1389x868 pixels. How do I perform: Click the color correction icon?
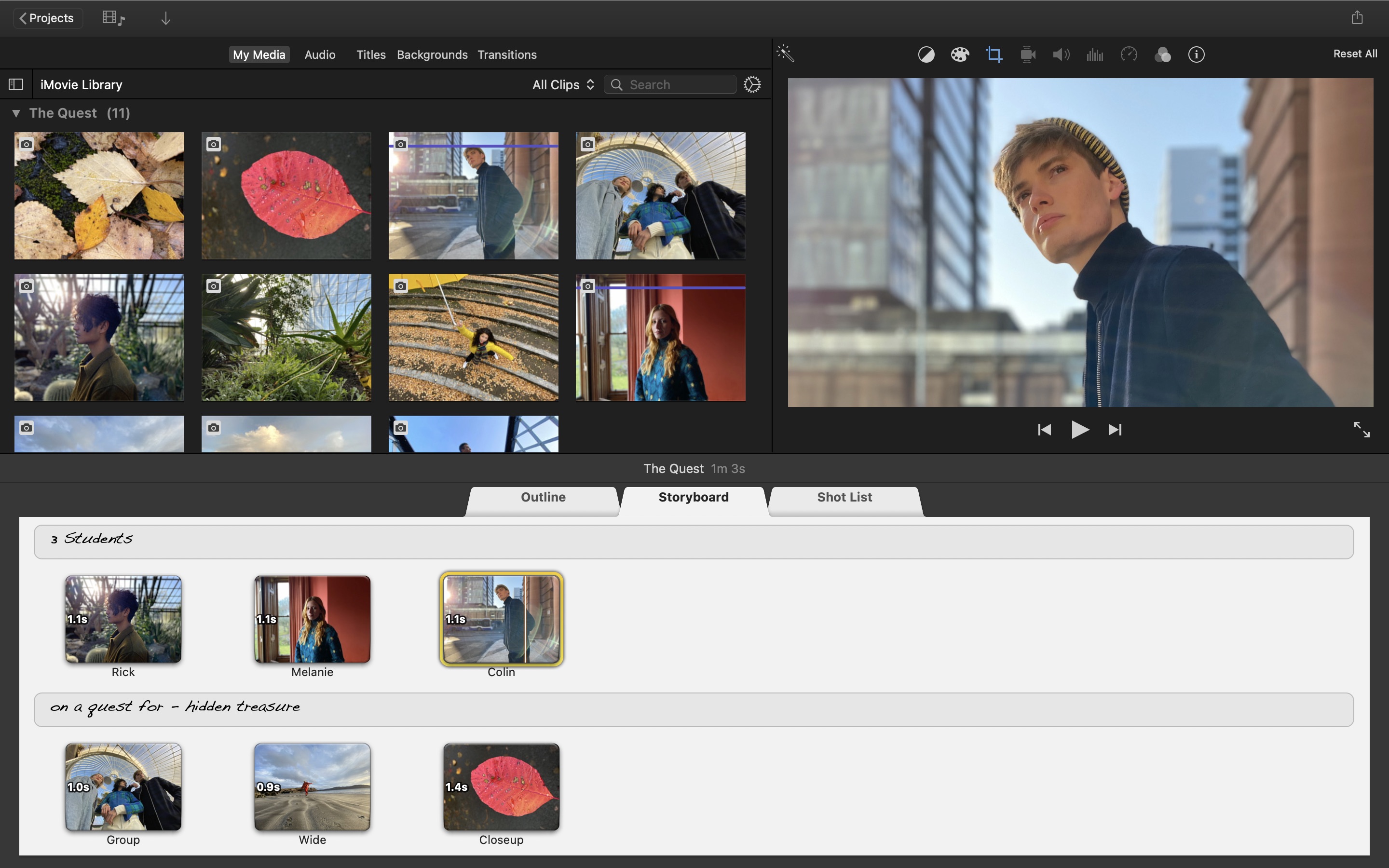click(x=958, y=54)
